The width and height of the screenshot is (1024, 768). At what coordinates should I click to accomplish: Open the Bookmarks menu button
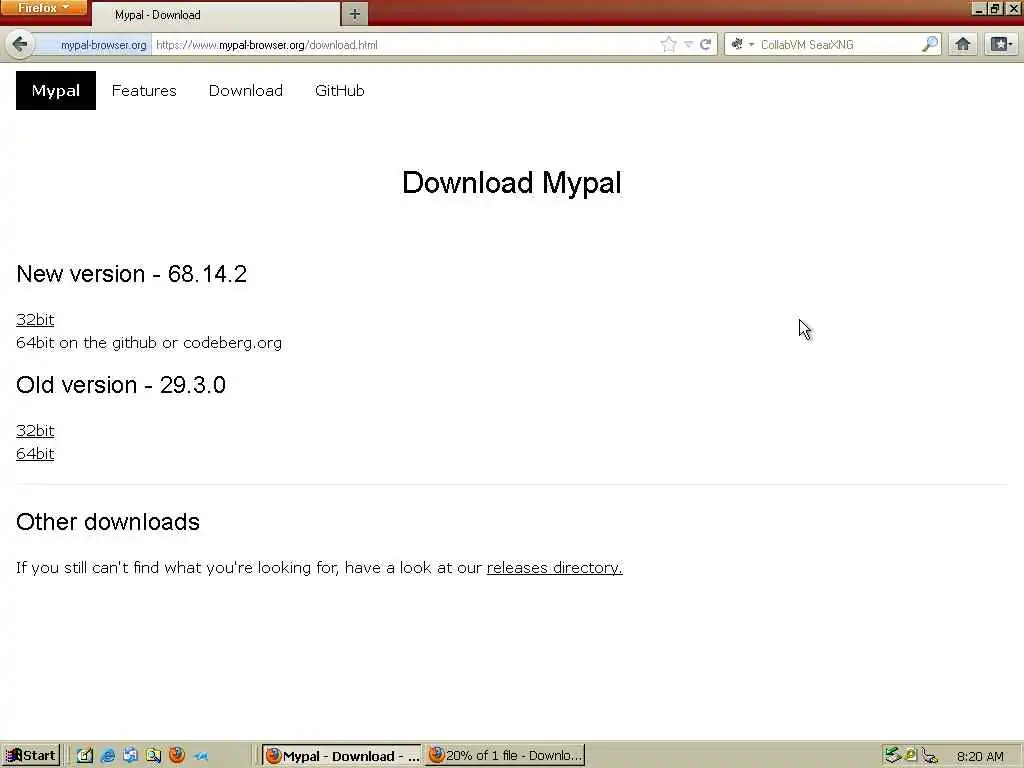point(1000,44)
